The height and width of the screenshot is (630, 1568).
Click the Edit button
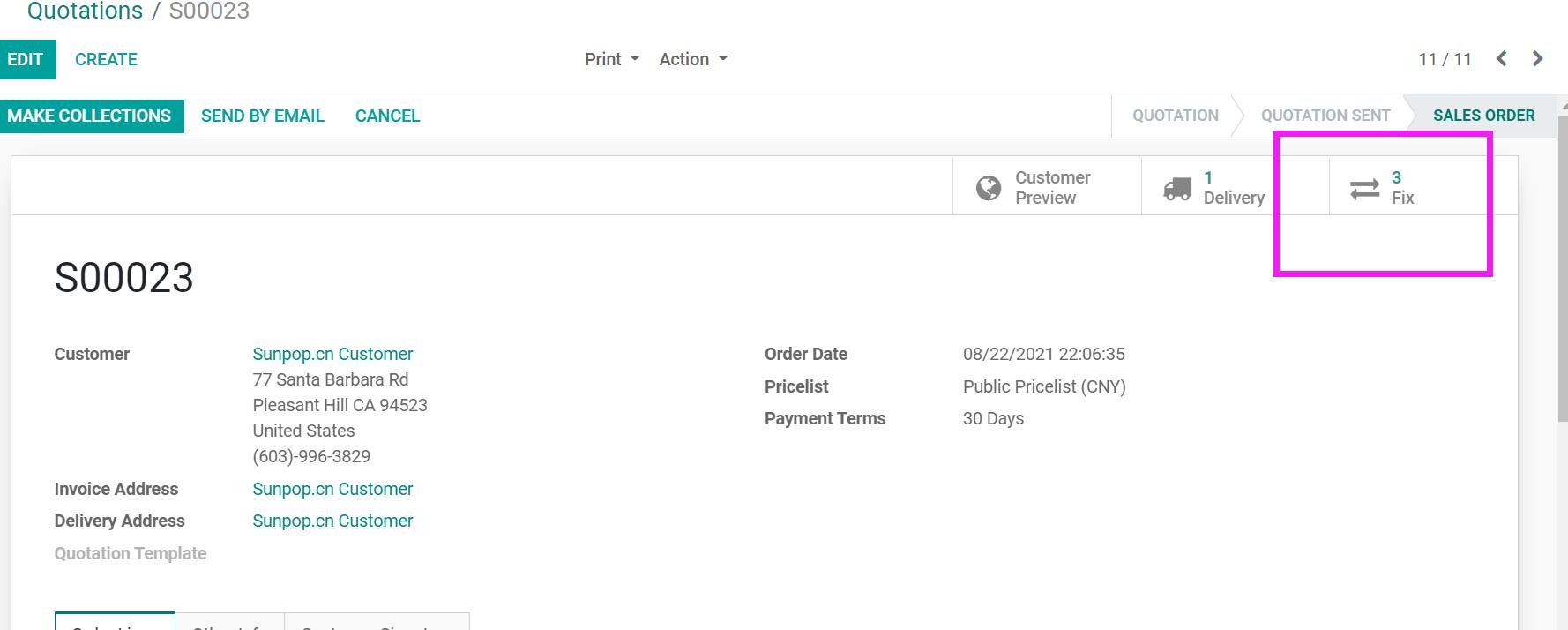(x=26, y=59)
